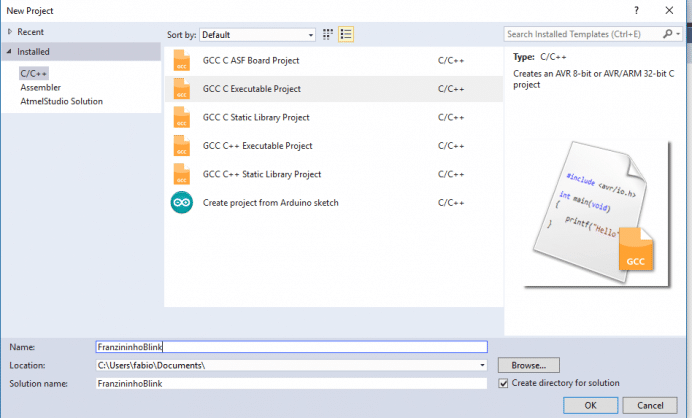692x418 pixels.
Task: Switch to small icons grid view
Action: tap(327, 34)
